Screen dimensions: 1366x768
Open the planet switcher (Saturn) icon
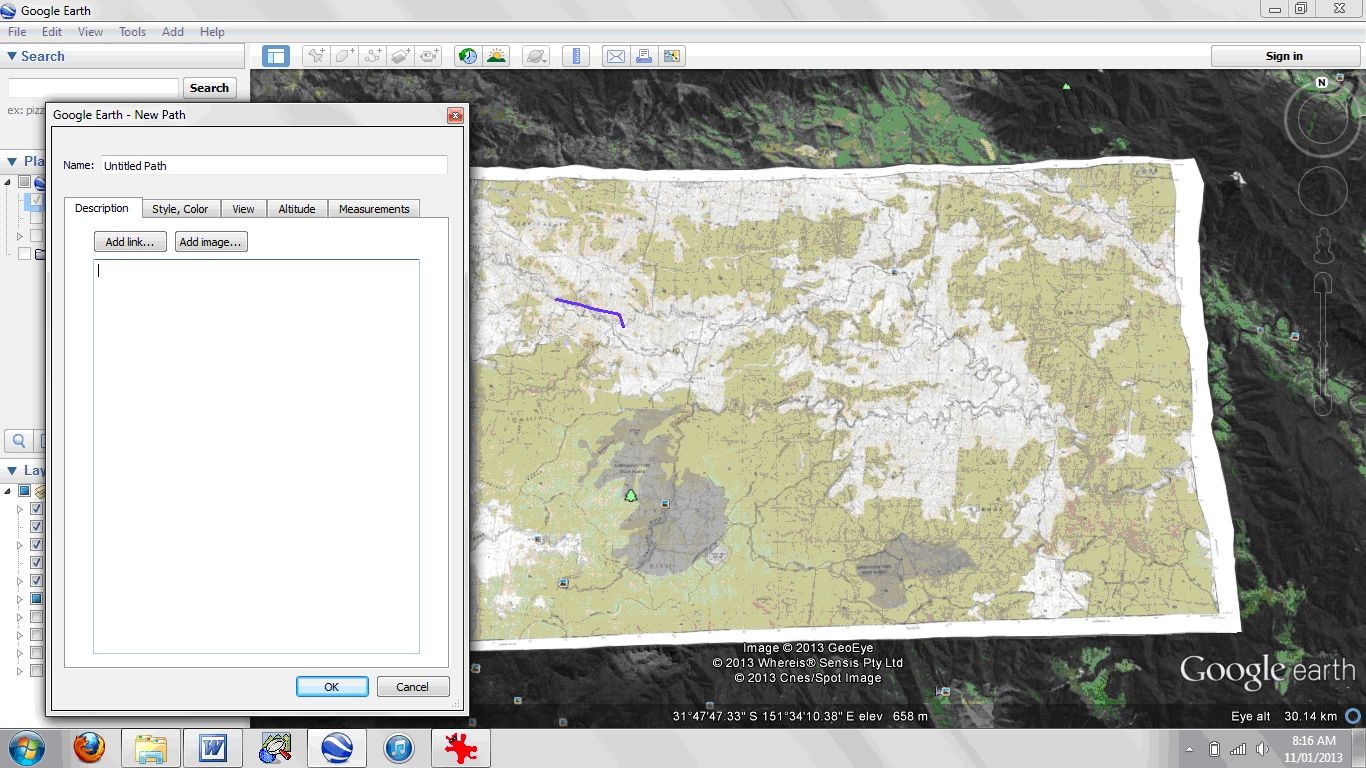point(536,56)
